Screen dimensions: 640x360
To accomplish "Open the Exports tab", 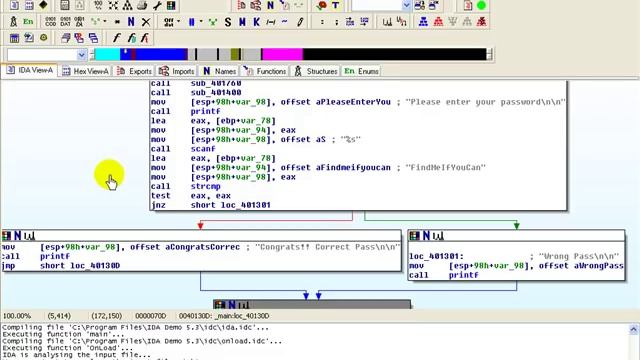I will 134,71.
